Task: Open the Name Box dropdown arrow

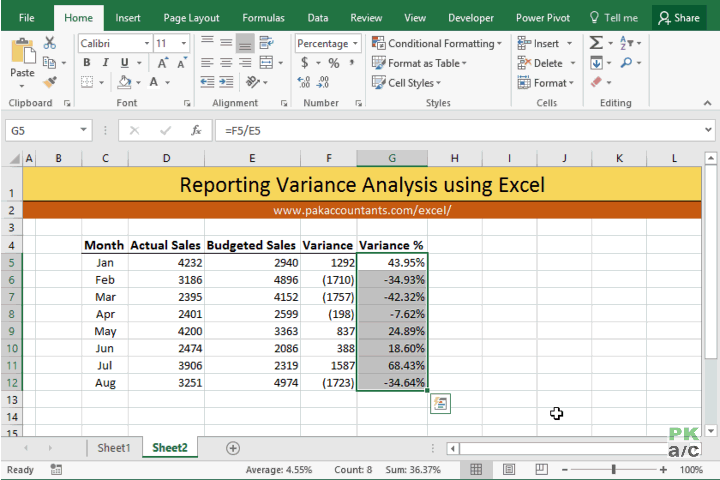Action: click(x=84, y=130)
